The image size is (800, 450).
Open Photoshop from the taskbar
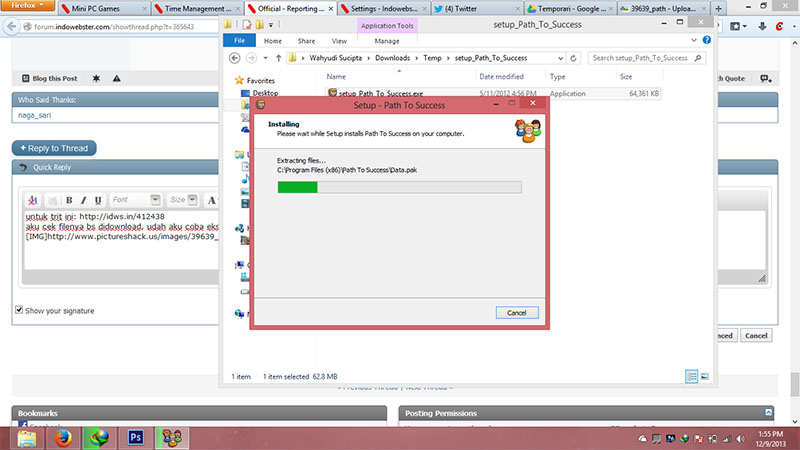[136, 438]
